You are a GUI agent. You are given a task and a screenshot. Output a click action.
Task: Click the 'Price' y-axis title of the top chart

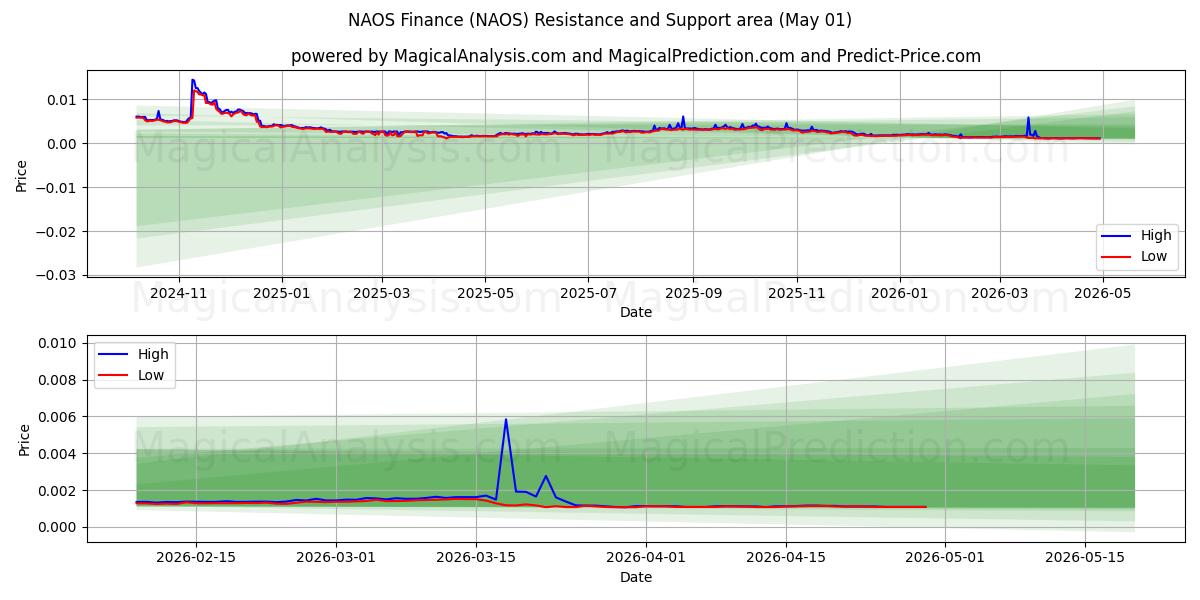click(x=22, y=174)
